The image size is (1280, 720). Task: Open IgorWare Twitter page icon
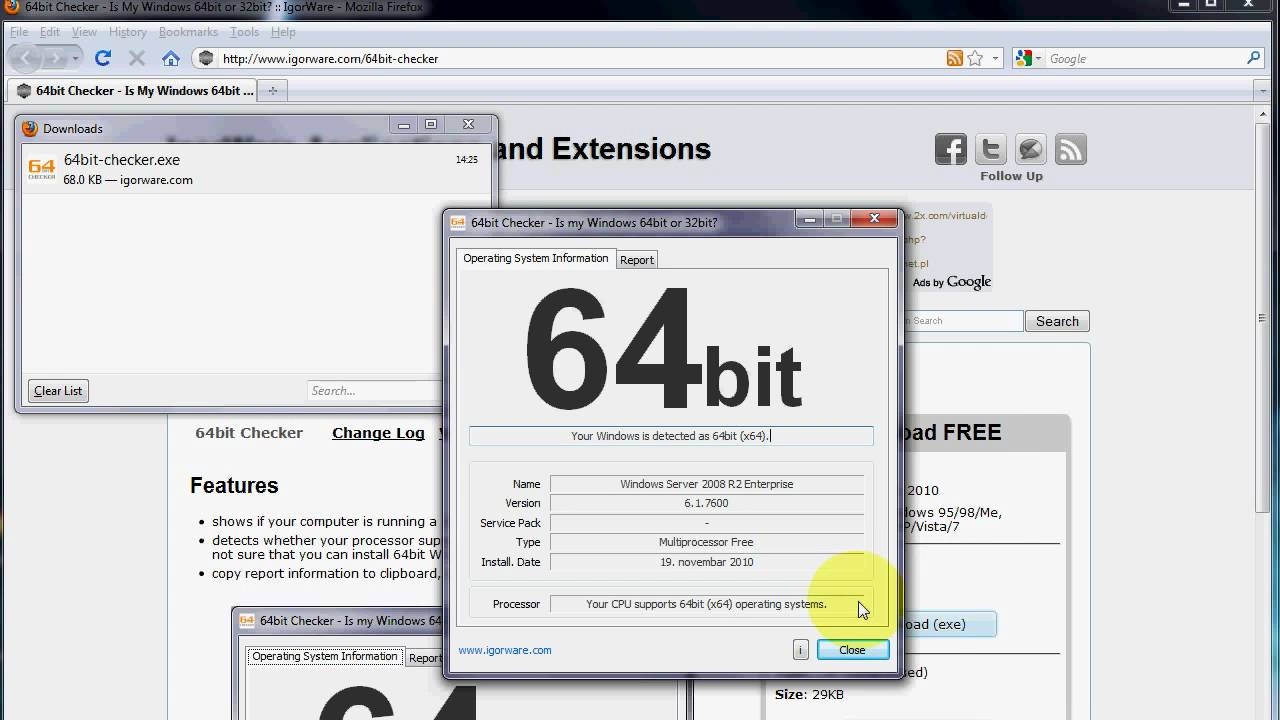tap(991, 149)
